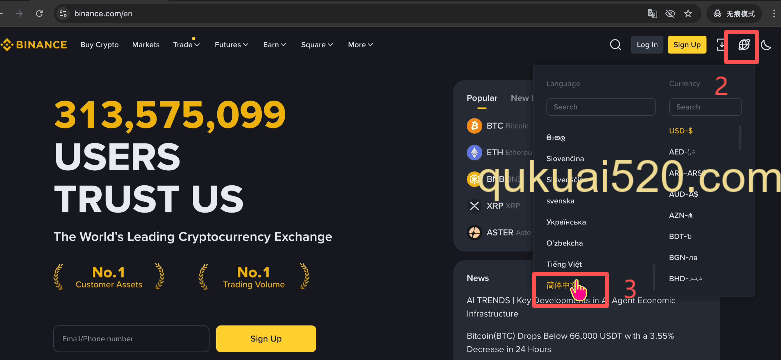Click the app download icon in header
The height and width of the screenshot is (360, 781).
coord(721,45)
